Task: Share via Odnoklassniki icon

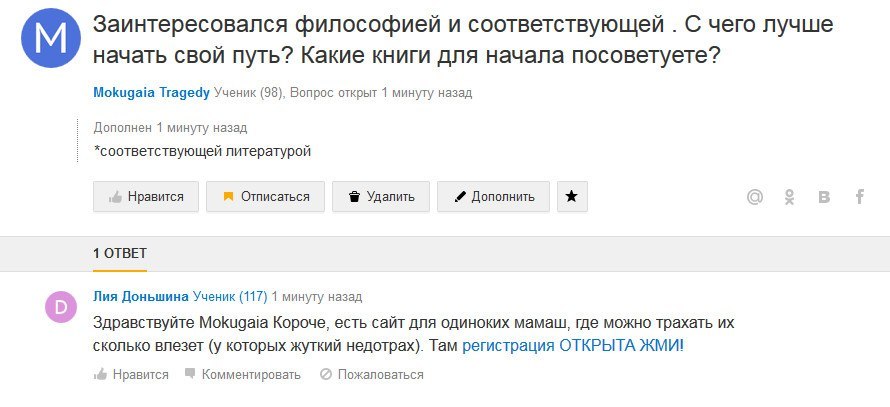Action: [790, 197]
